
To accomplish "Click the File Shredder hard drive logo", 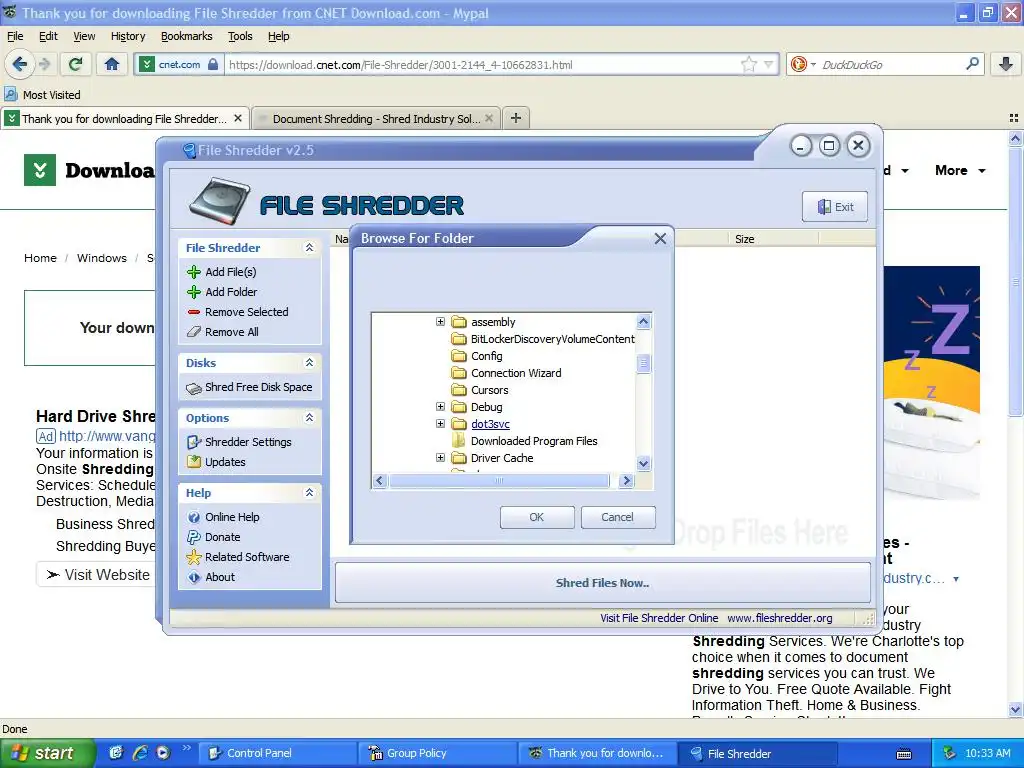I will click(x=219, y=201).
